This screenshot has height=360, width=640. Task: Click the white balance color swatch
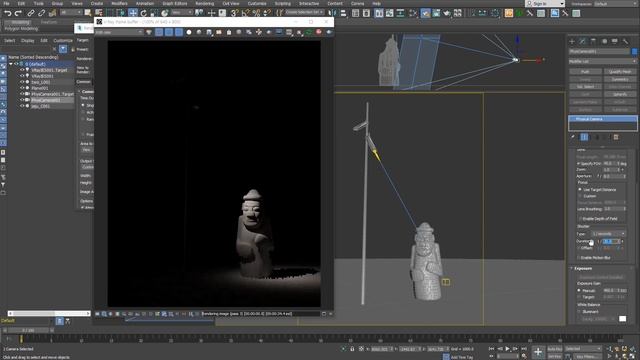click(622, 319)
